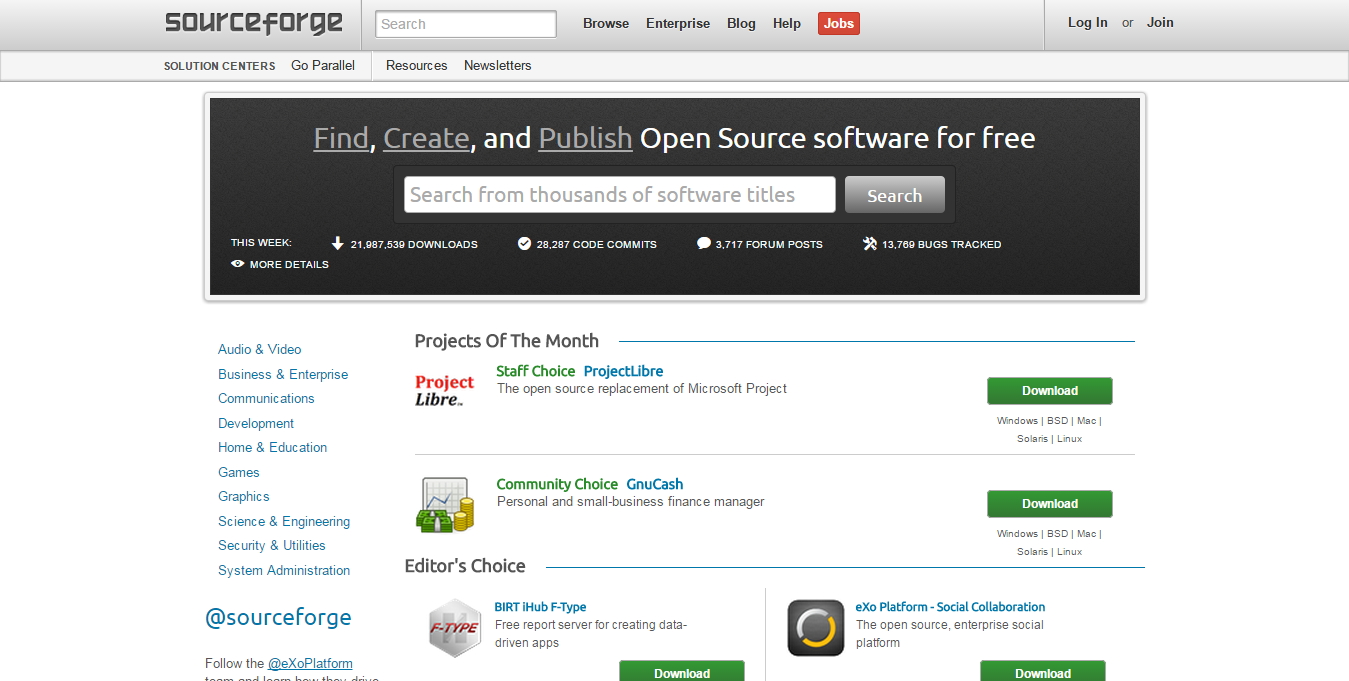Click the red Jobs button
The height and width of the screenshot is (681, 1349).
tap(839, 24)
